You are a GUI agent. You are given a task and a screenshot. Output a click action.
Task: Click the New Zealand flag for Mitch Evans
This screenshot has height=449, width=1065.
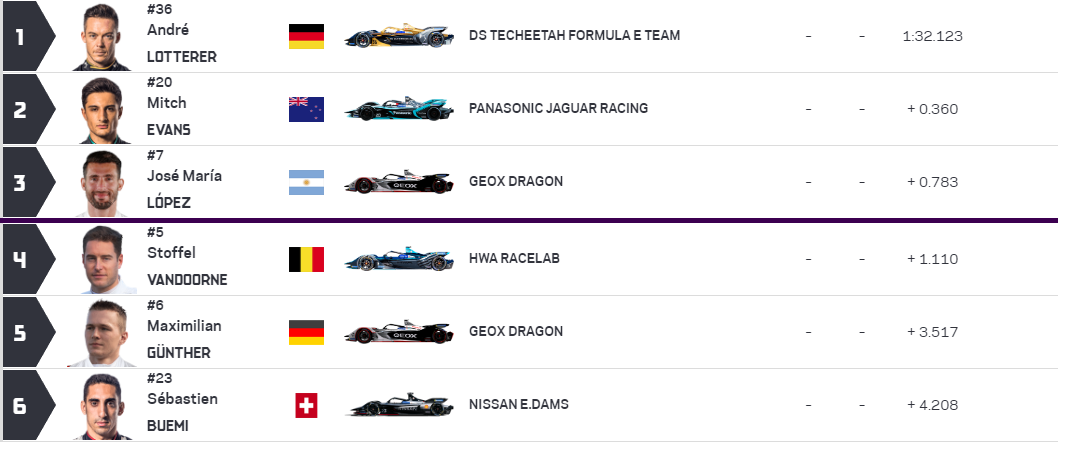click(306, 109)
